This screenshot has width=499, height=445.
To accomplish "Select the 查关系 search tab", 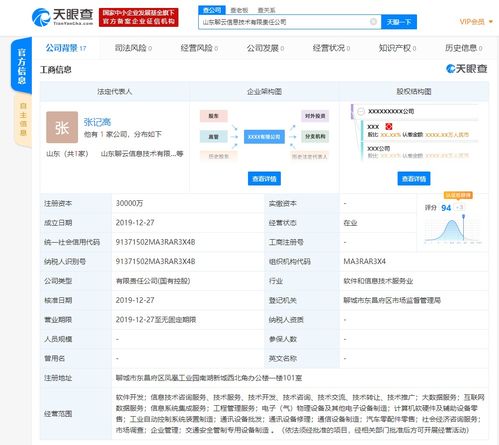I will [x=266, y=10].
